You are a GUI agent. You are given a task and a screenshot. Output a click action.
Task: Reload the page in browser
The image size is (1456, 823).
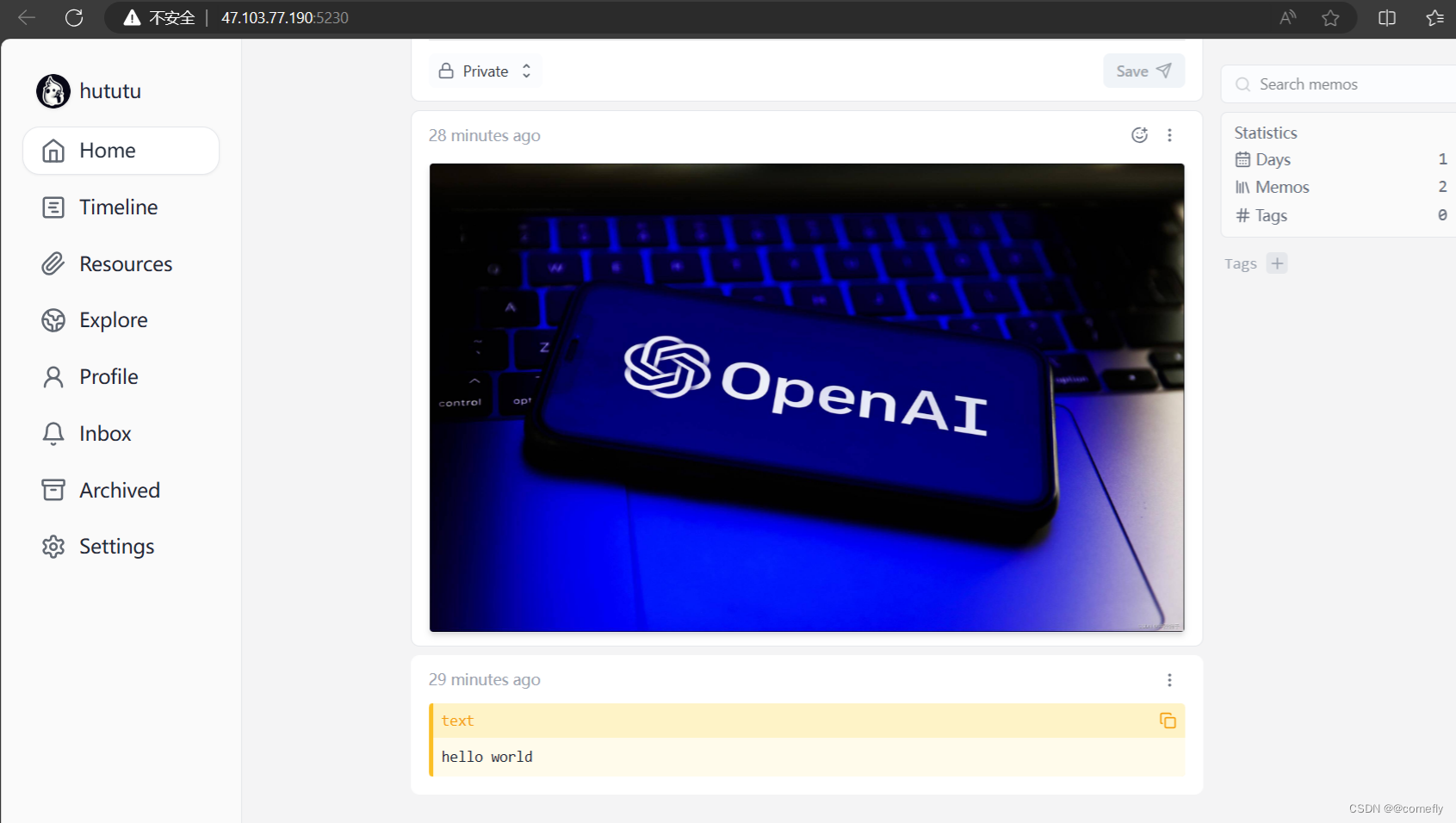74,18
